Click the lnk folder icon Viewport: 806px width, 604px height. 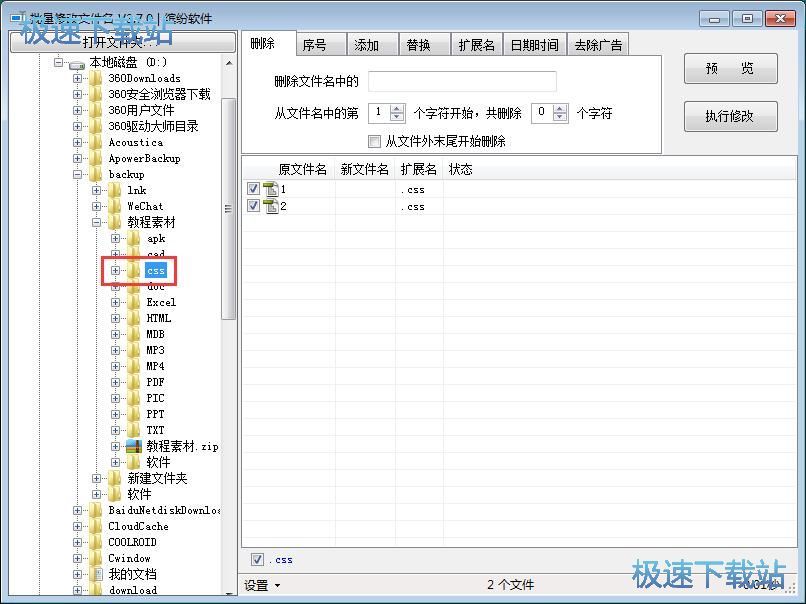point(115,190)
